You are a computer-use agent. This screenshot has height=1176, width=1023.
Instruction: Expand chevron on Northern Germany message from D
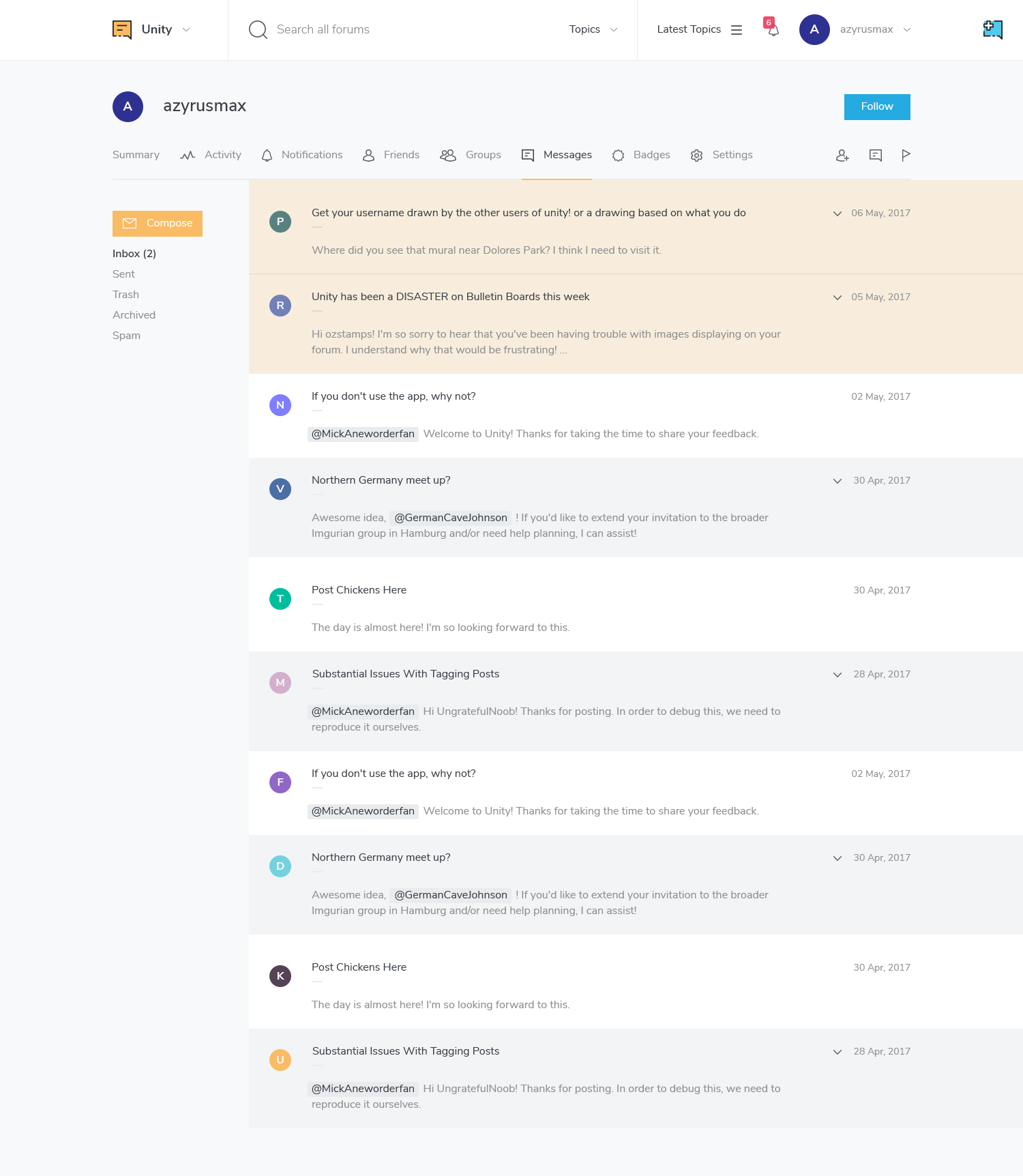[837, 858]
